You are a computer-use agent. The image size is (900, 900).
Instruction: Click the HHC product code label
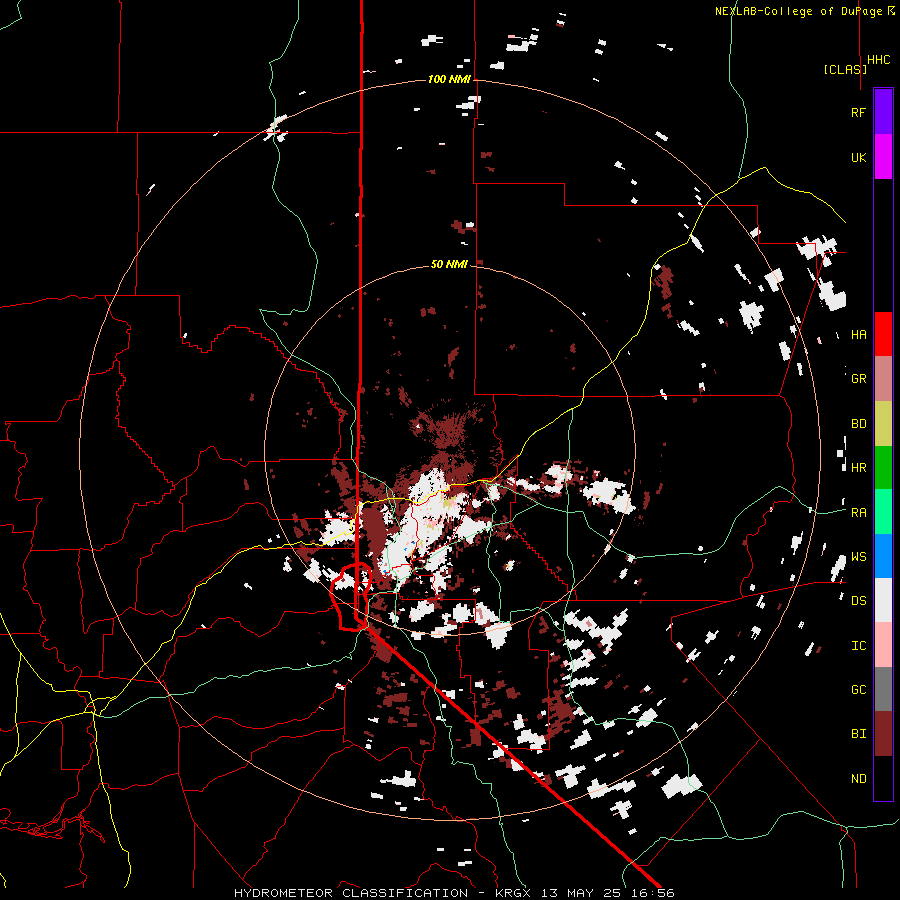[879, 60]
